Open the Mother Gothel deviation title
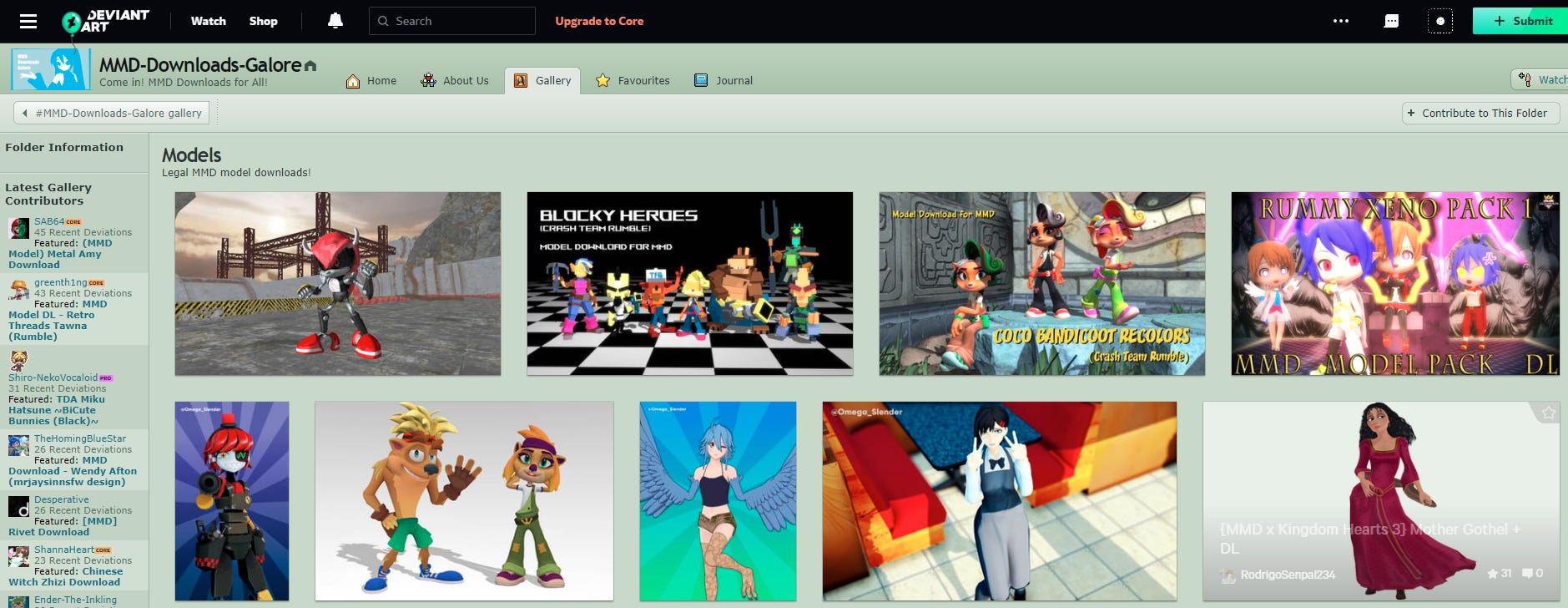This screenshot has height=608, width=1568. point(1370,539)
